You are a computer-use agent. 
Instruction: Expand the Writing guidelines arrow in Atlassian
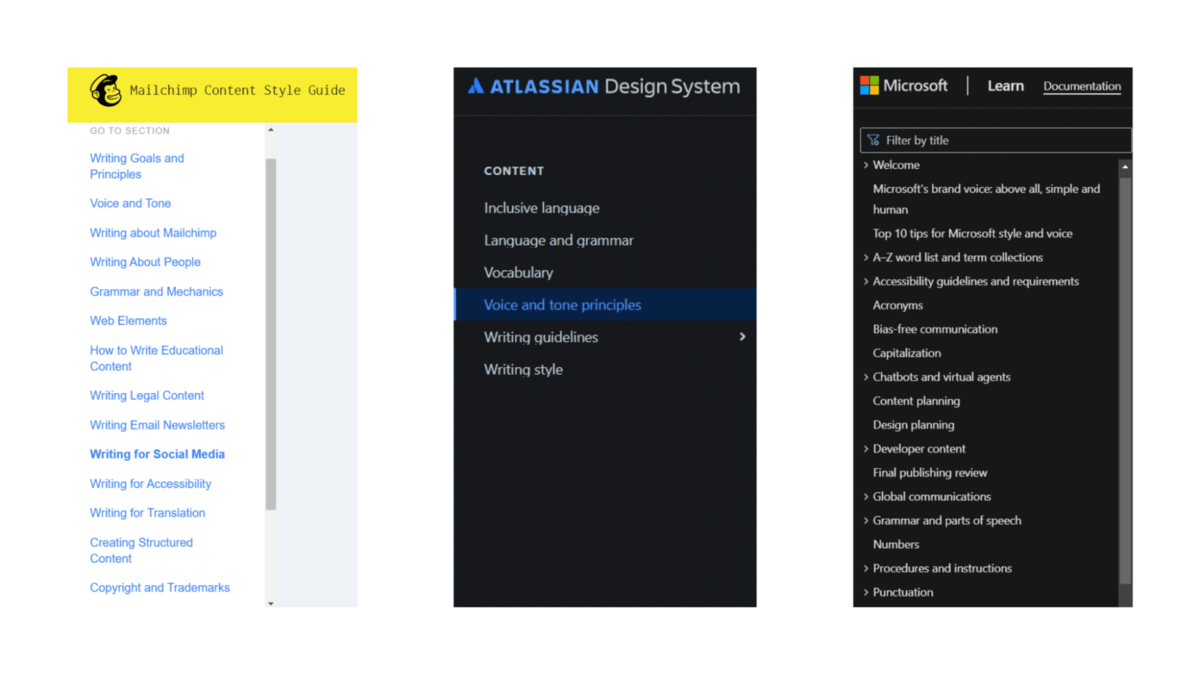coord(742,337)
